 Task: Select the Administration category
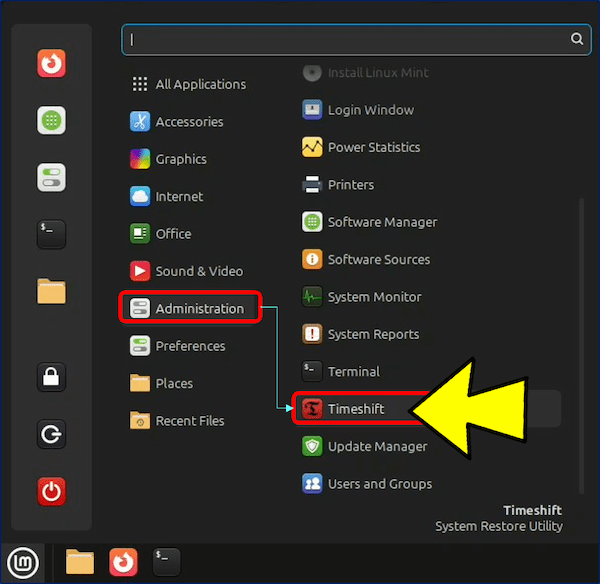pos(190,307)
